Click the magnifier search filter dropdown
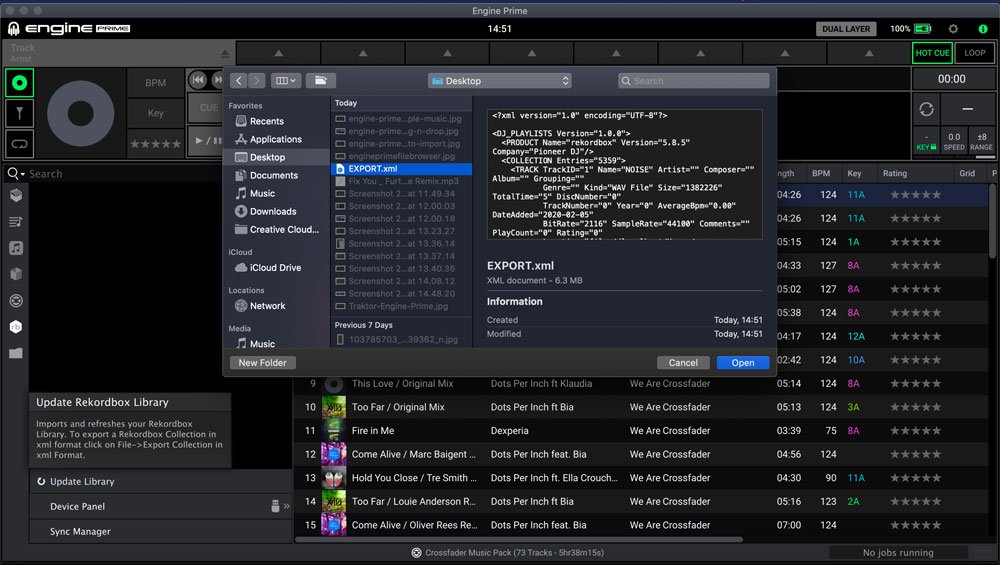Viewport: 1000px width, 565px height. click(x=15, y=173)
